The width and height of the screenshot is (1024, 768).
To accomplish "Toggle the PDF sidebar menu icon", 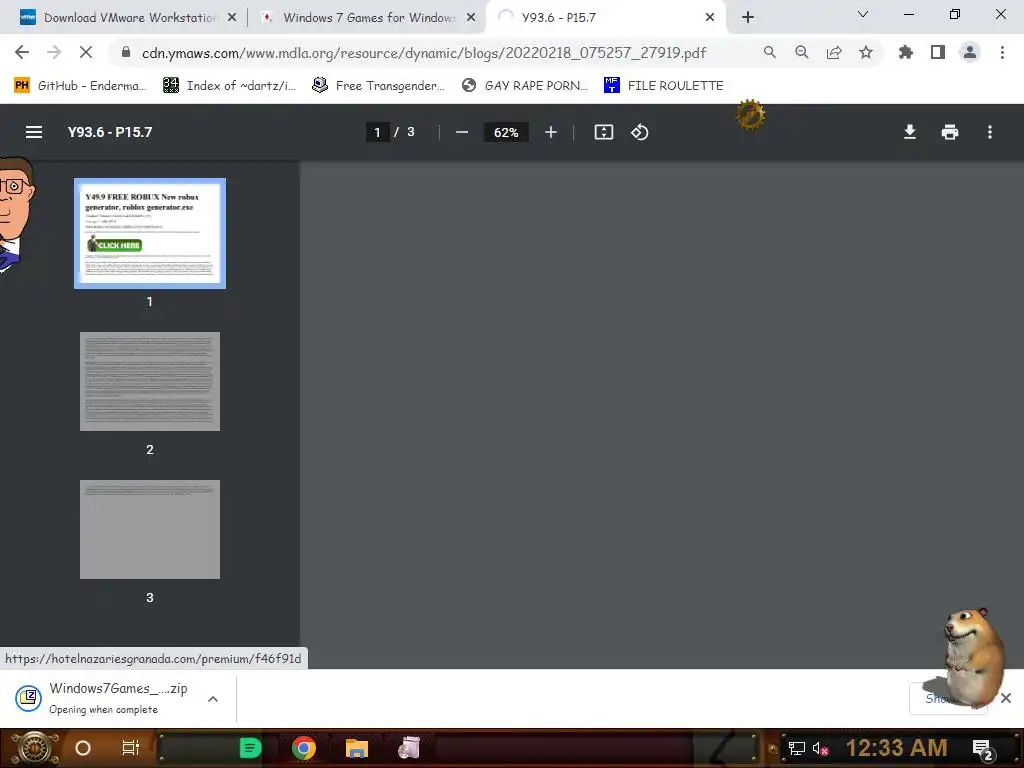I will 34,132.
